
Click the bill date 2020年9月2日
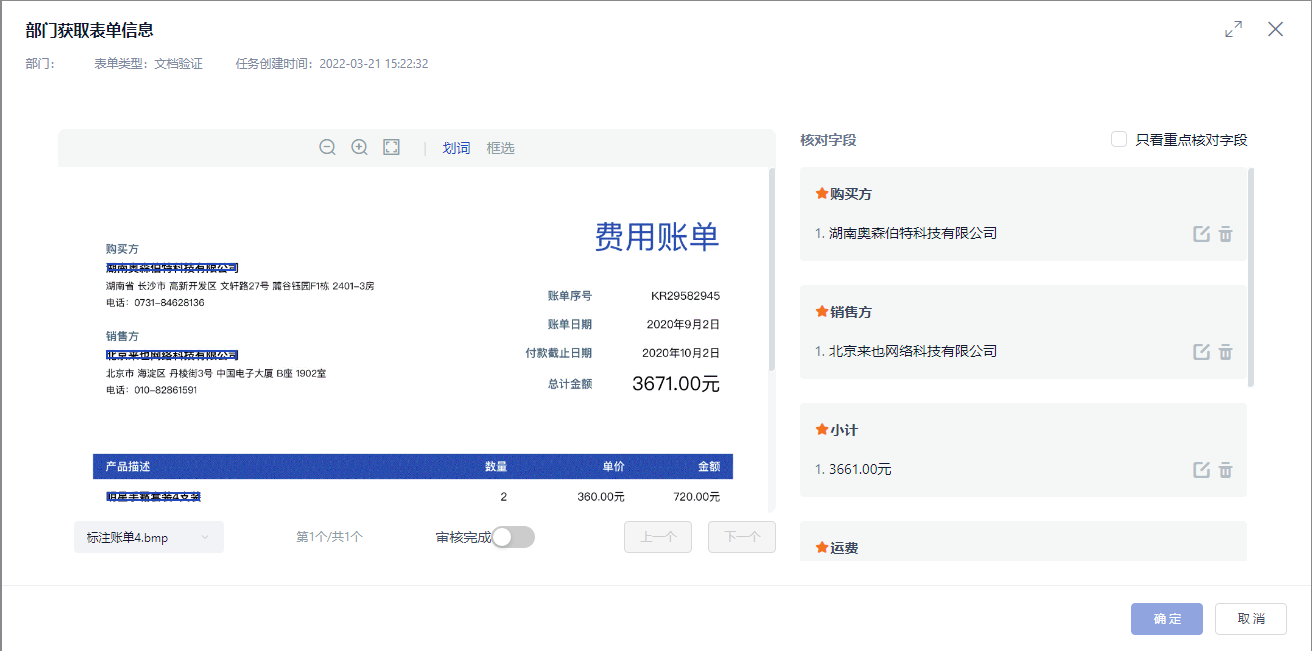[x=684, y=324]
